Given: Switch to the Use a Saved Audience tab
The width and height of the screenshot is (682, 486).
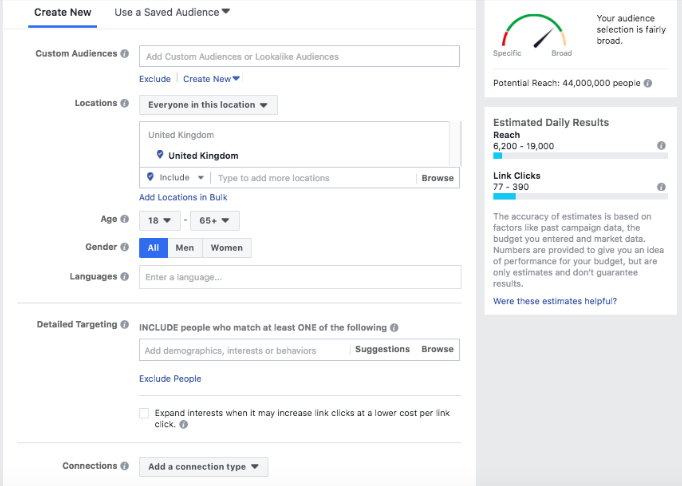Looking at the screenshot, I should click(172, 13).
